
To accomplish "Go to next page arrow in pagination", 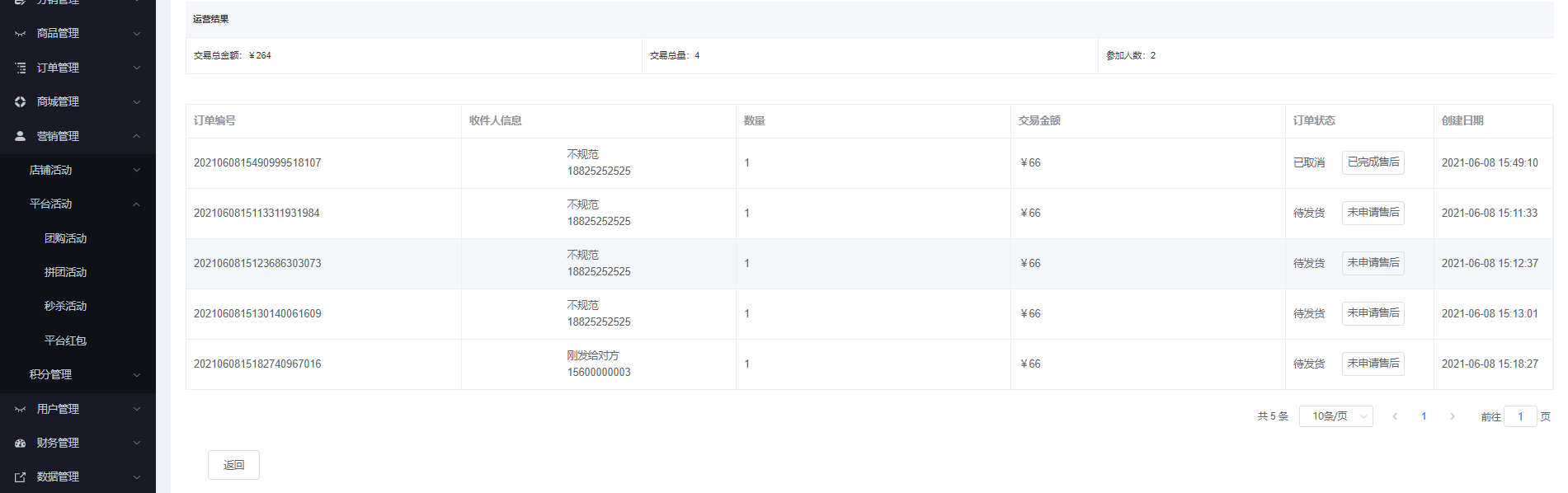I will click(1453, 416).
